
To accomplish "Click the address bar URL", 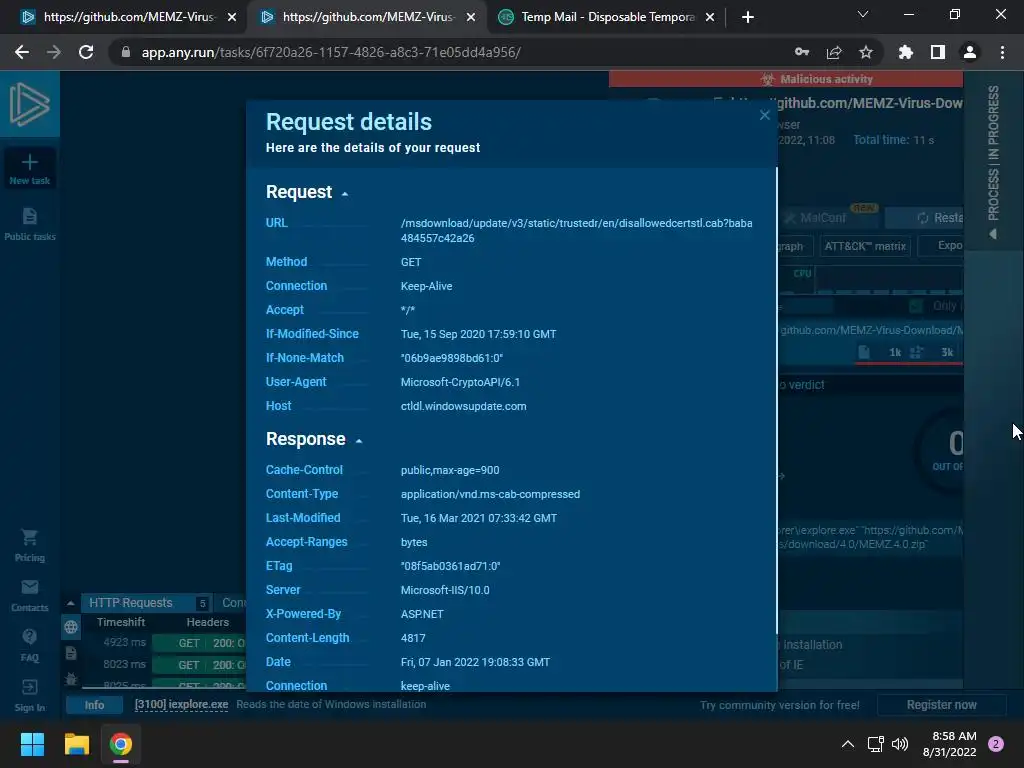I will tap(331, 52).
